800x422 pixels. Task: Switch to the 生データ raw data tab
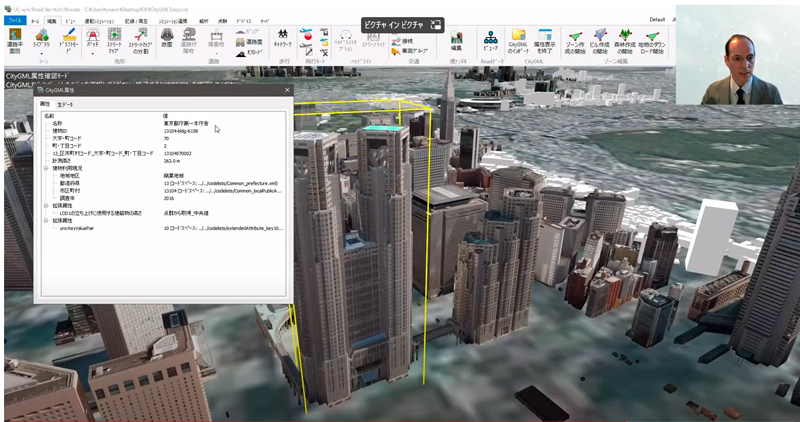(65, 104)
